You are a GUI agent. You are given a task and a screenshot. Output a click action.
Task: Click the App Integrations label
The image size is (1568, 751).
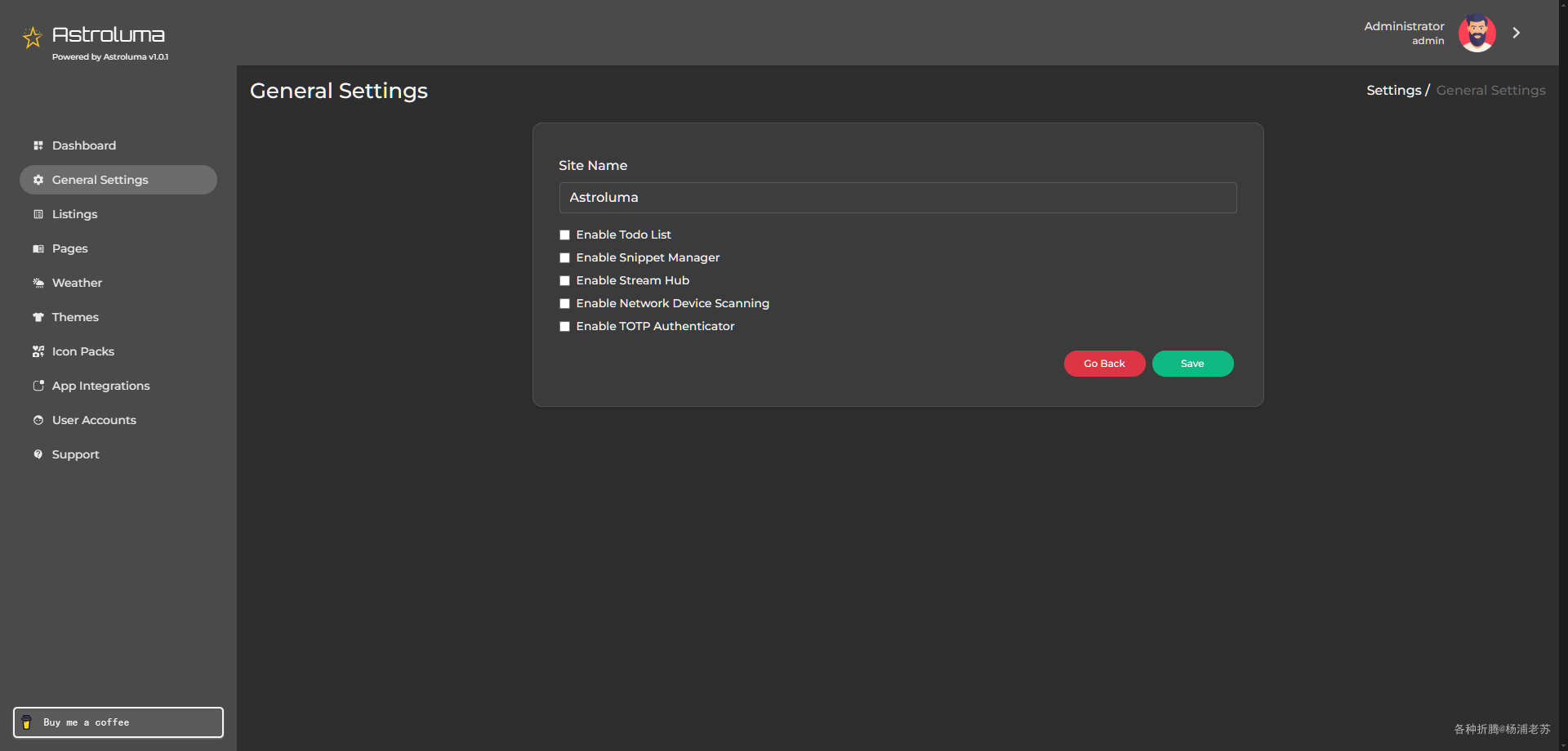tap(101, 386)
